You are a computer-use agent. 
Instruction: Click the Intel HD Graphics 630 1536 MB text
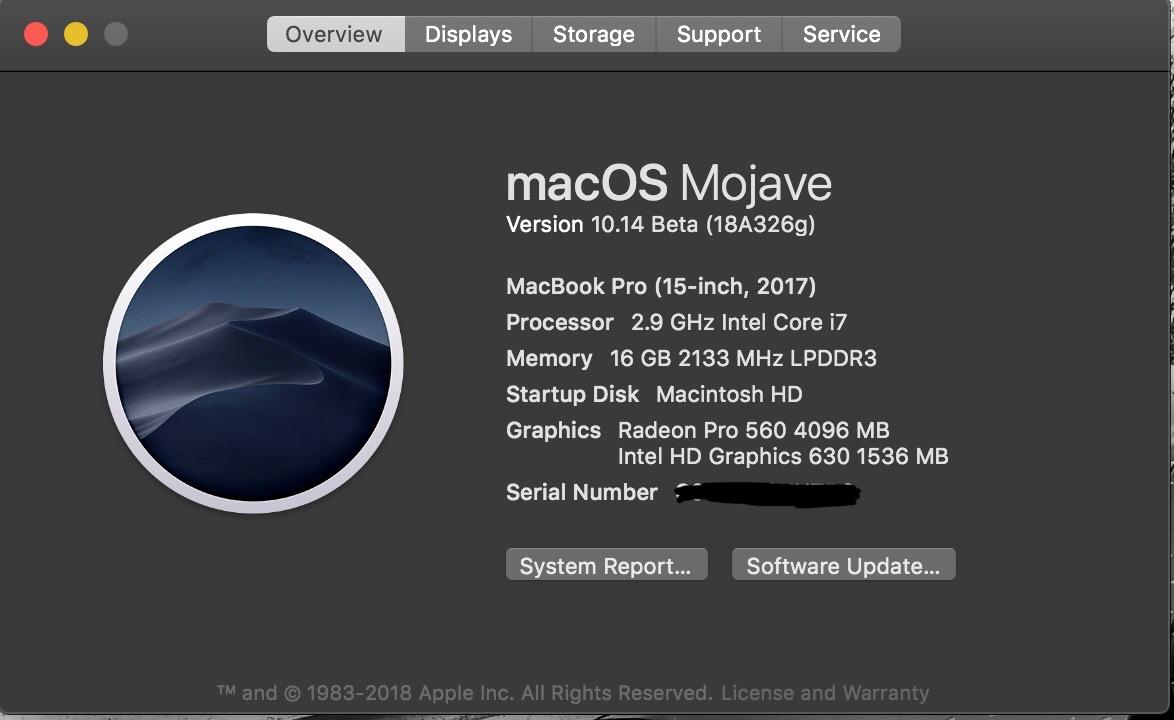[783, 457]
